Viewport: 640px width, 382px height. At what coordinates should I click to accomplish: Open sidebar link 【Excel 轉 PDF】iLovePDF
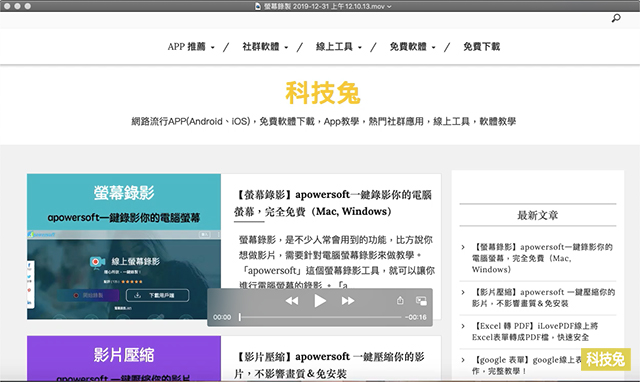(x=535, y=331)
